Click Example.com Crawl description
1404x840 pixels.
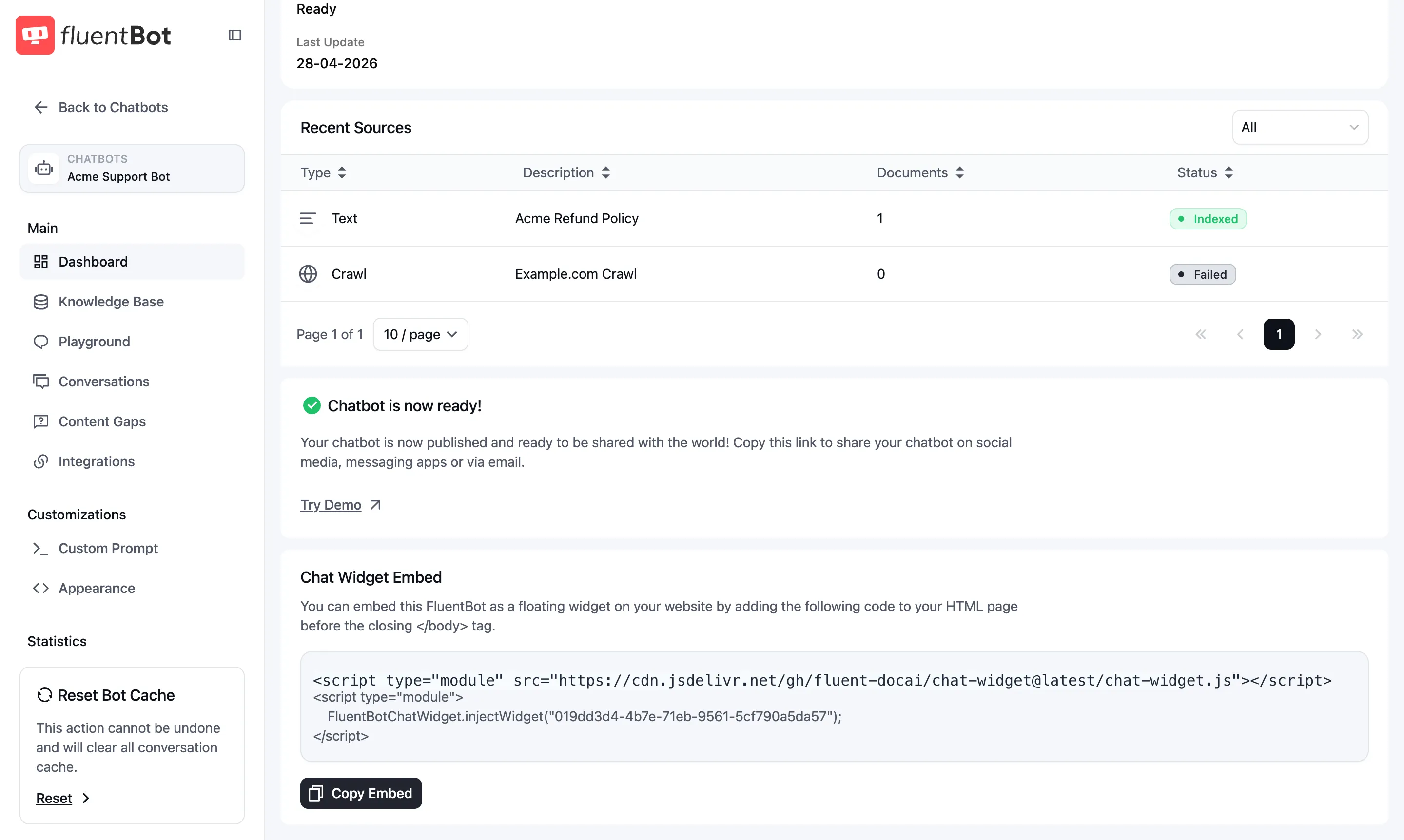coord(575,274)
